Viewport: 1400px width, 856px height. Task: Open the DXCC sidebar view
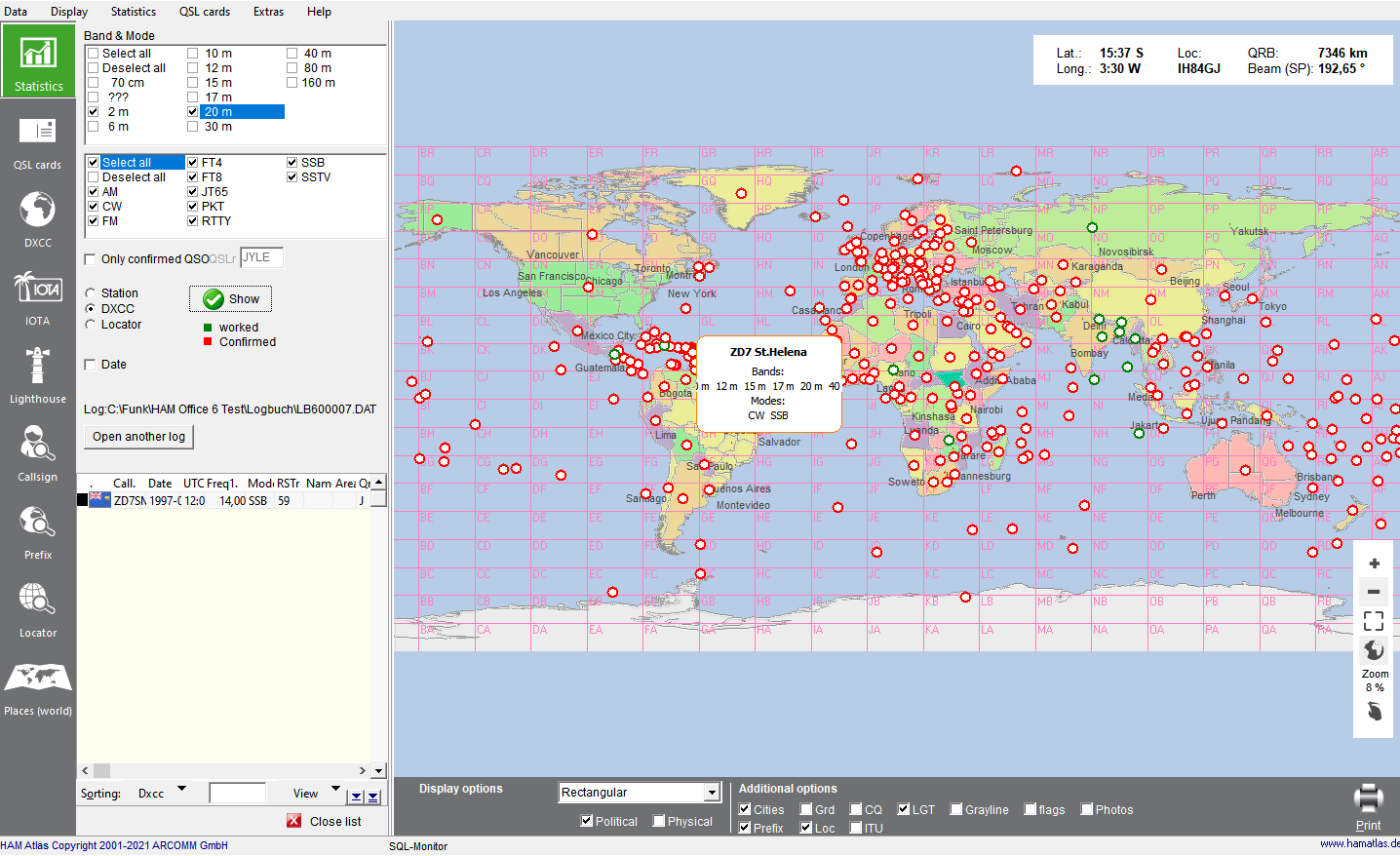tap(37, 218)
